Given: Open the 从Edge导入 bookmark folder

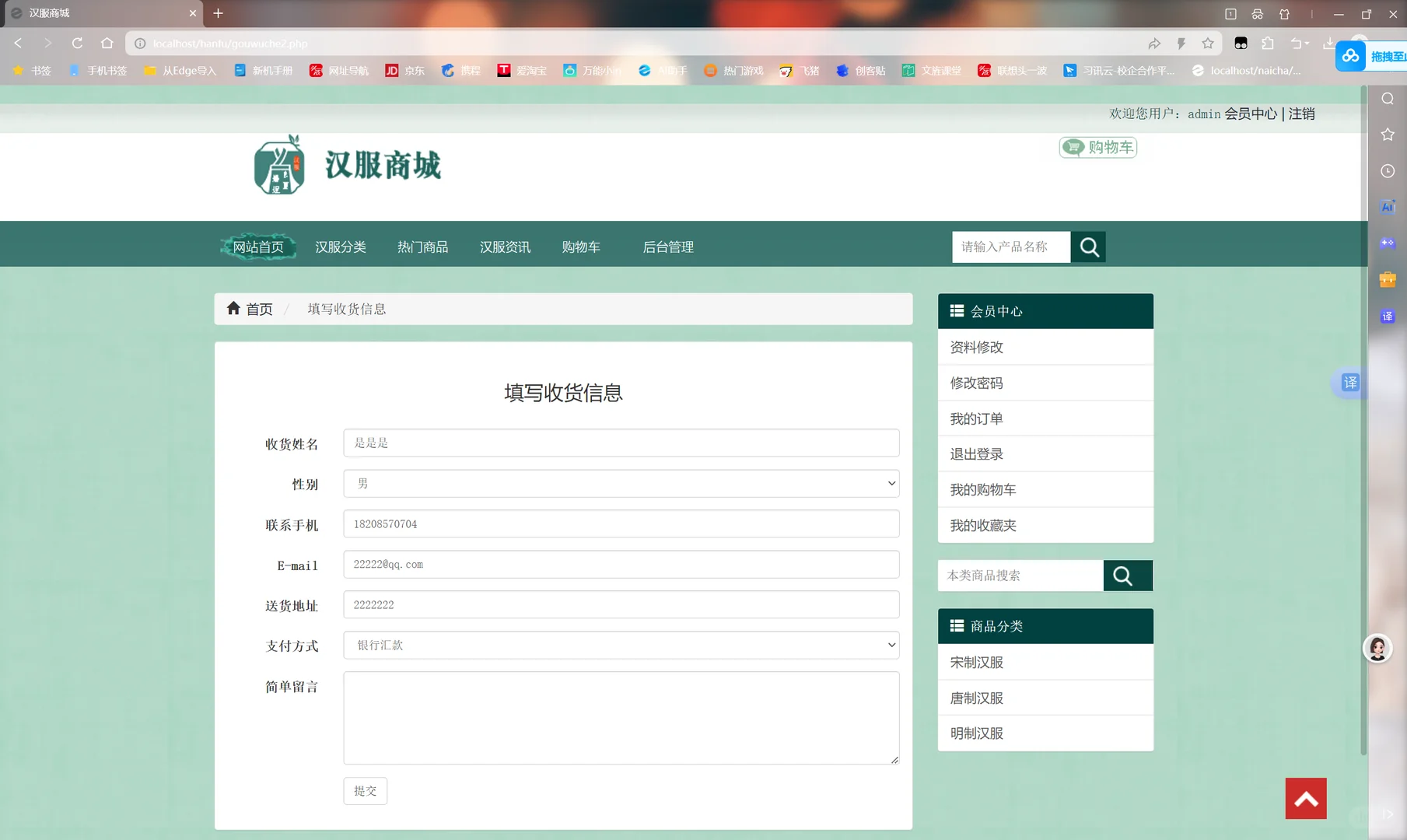Looking at the screenshot, I should 180,71.
